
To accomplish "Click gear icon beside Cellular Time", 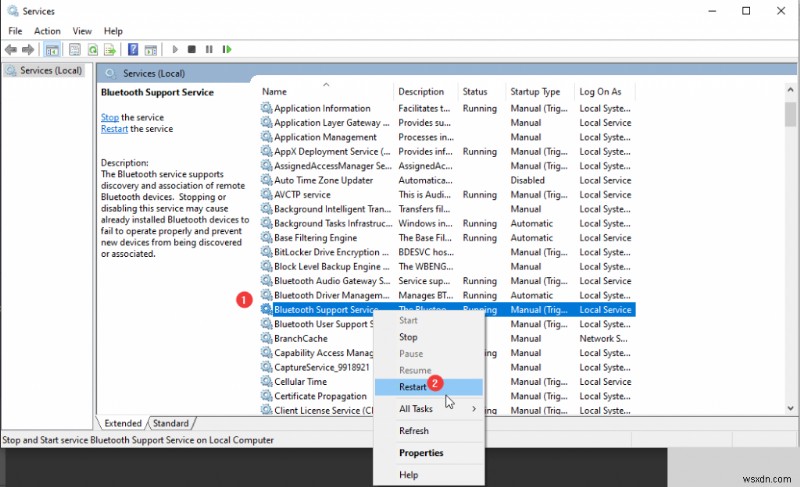I will point(266,381).
